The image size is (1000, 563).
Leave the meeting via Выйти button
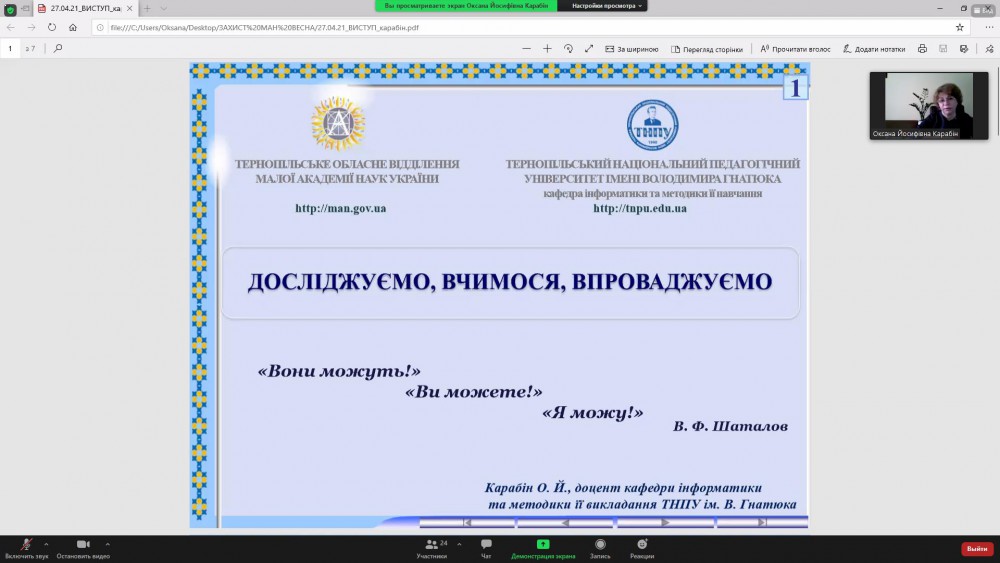coord(976,549)
